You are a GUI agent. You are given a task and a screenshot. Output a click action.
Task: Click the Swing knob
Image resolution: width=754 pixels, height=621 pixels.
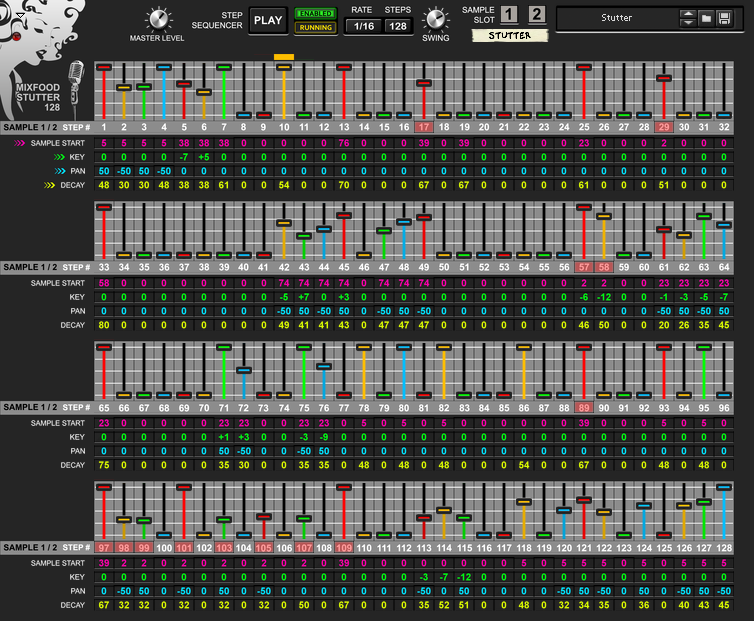point(436,19)
